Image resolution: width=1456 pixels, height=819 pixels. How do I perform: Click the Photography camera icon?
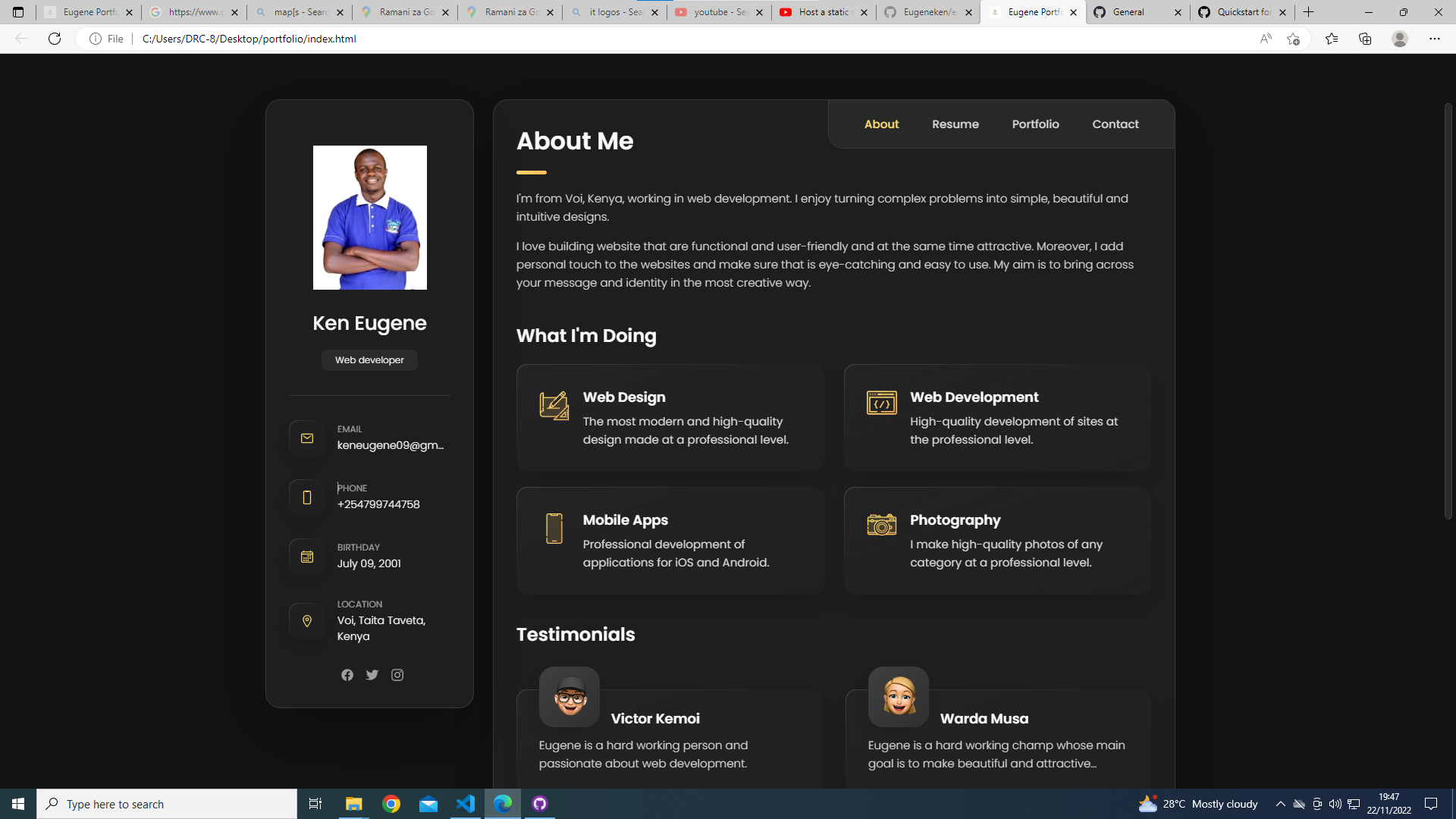(x=882, y=525)
